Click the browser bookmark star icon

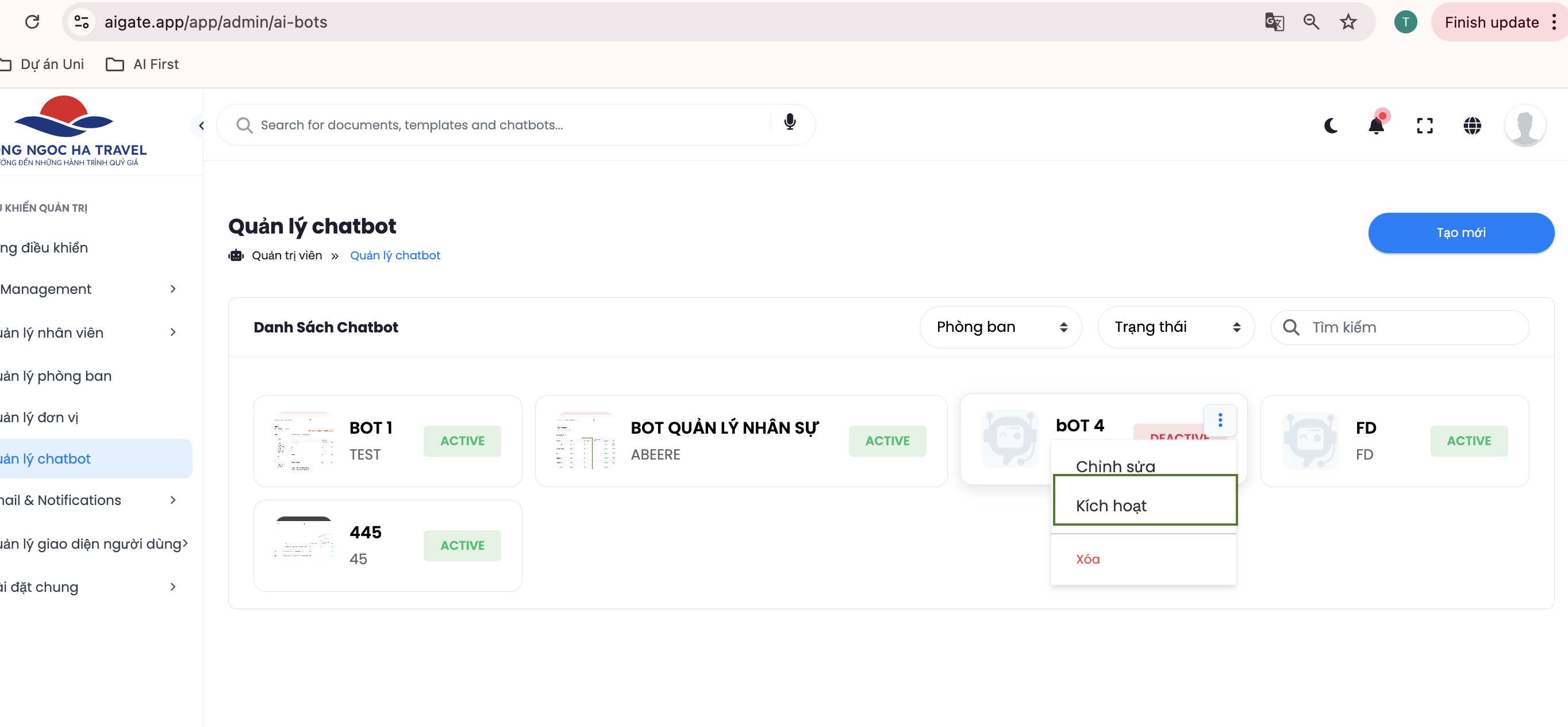tap(1348, 22)
